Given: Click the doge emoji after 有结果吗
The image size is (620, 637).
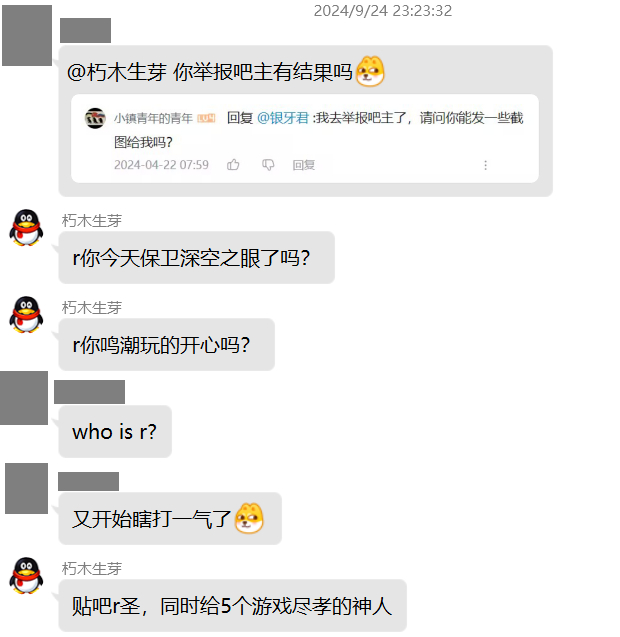Looking at the screenshot, I should [370, 72].
